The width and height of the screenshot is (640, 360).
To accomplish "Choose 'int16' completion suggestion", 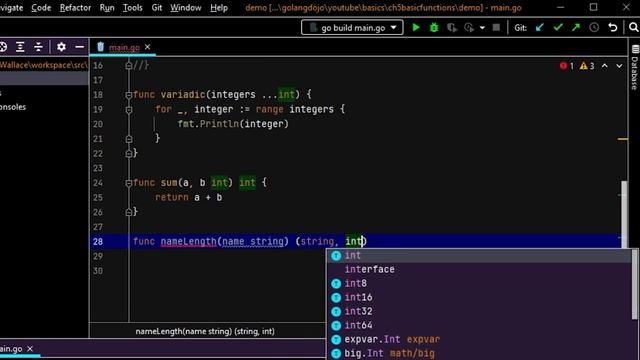I will (x=479, y=297).
